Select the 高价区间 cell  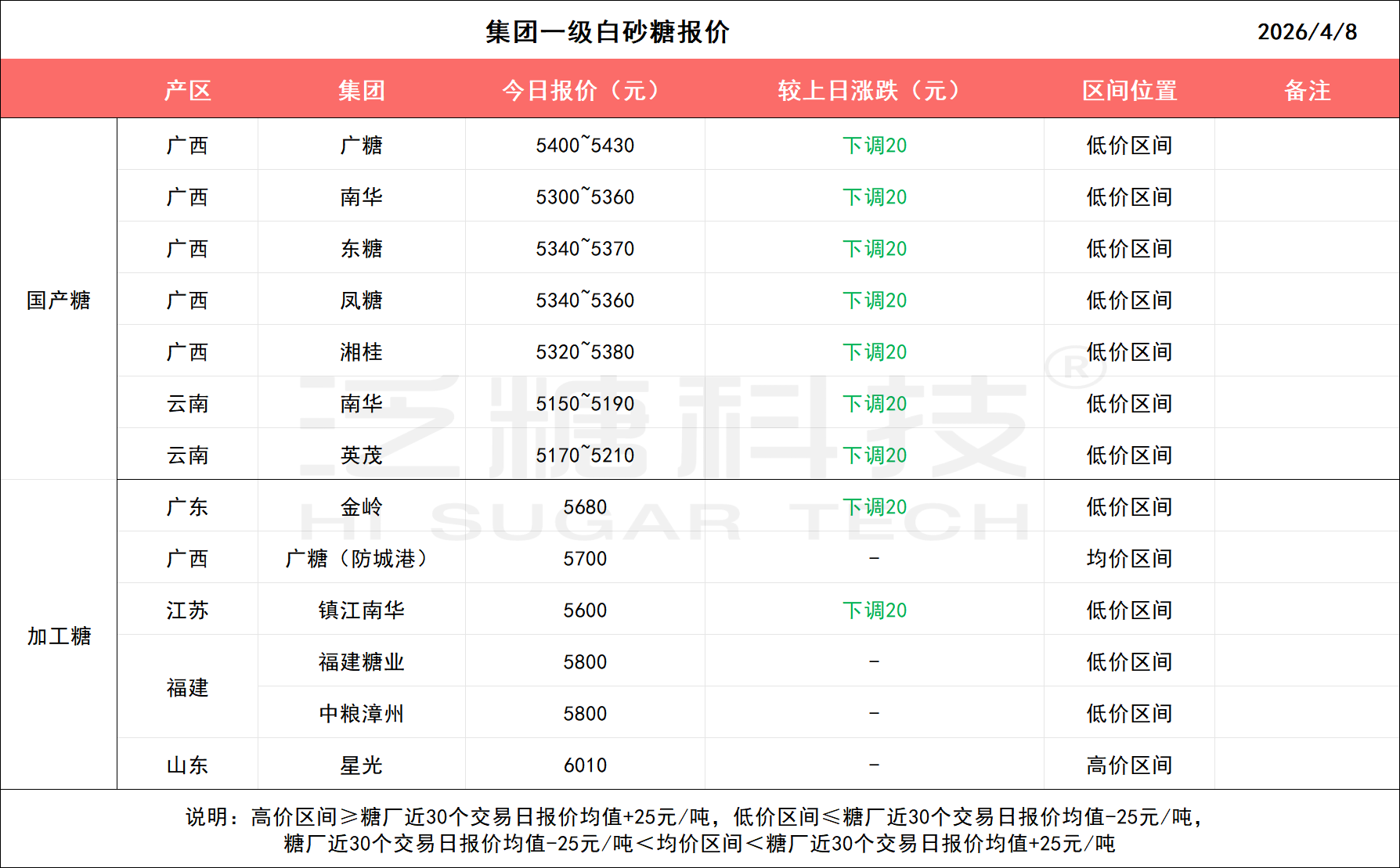tap(1129, 765)
